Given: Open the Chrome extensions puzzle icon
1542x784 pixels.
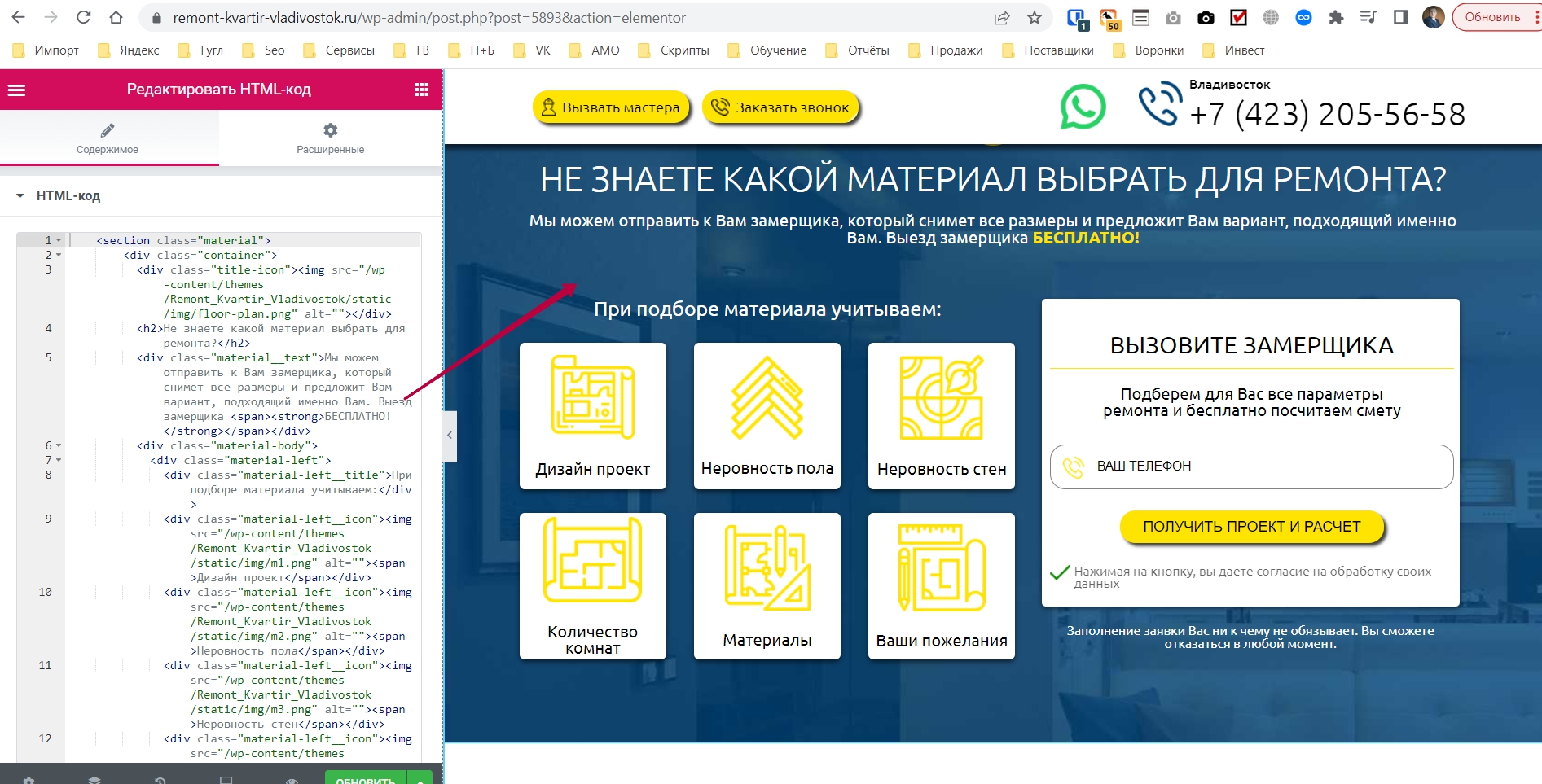Looking at the screenshot, I should pyautogui.click(x=1336, y=18).
